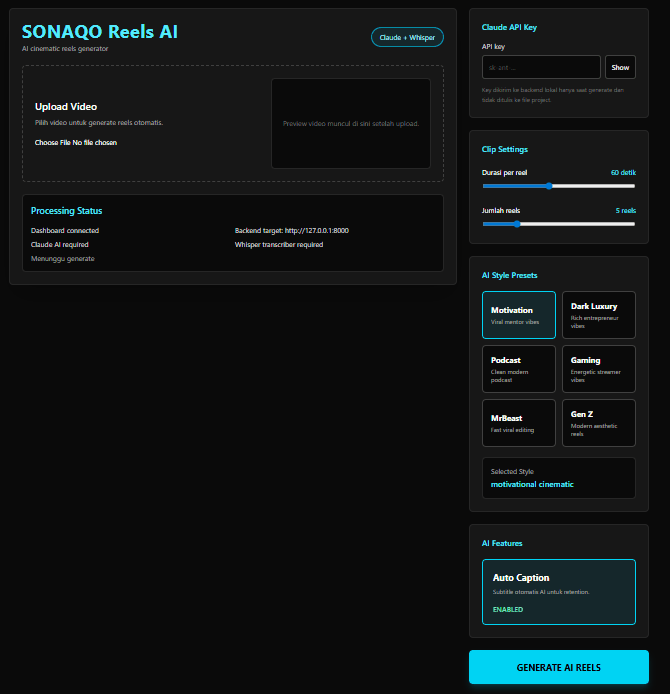Viewport: 670px width, 694px height.
Task: Click the Pilih video untuk generate text
Action: (x=99, y=123)
